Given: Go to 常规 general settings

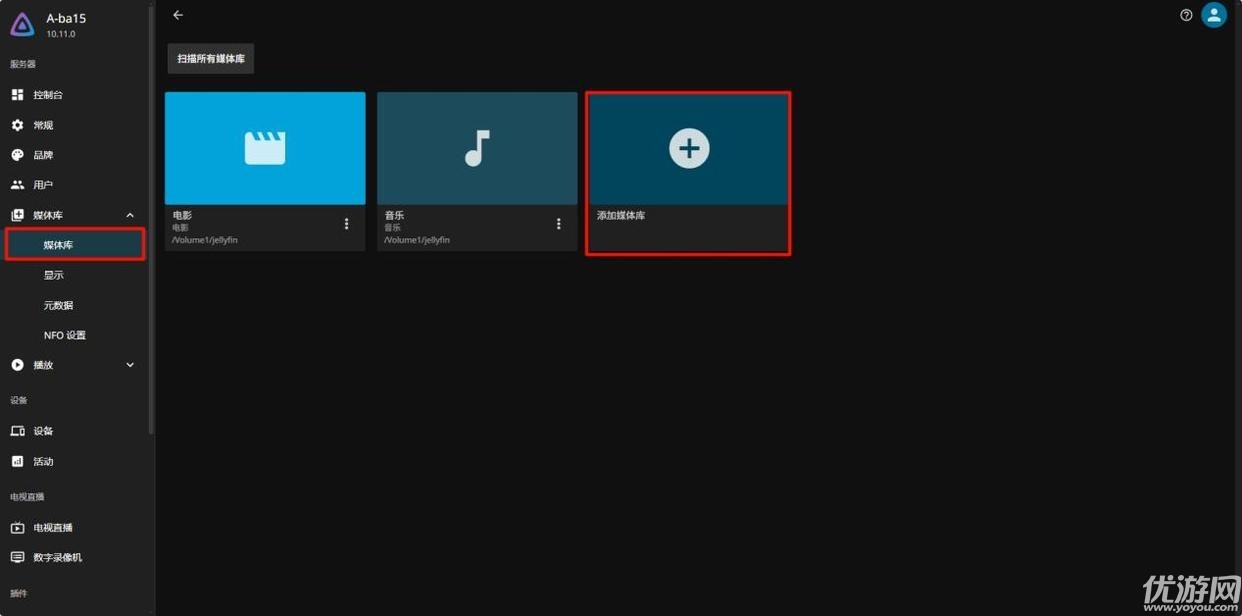Looking at the screenshot, I should (x=43, y=125).
